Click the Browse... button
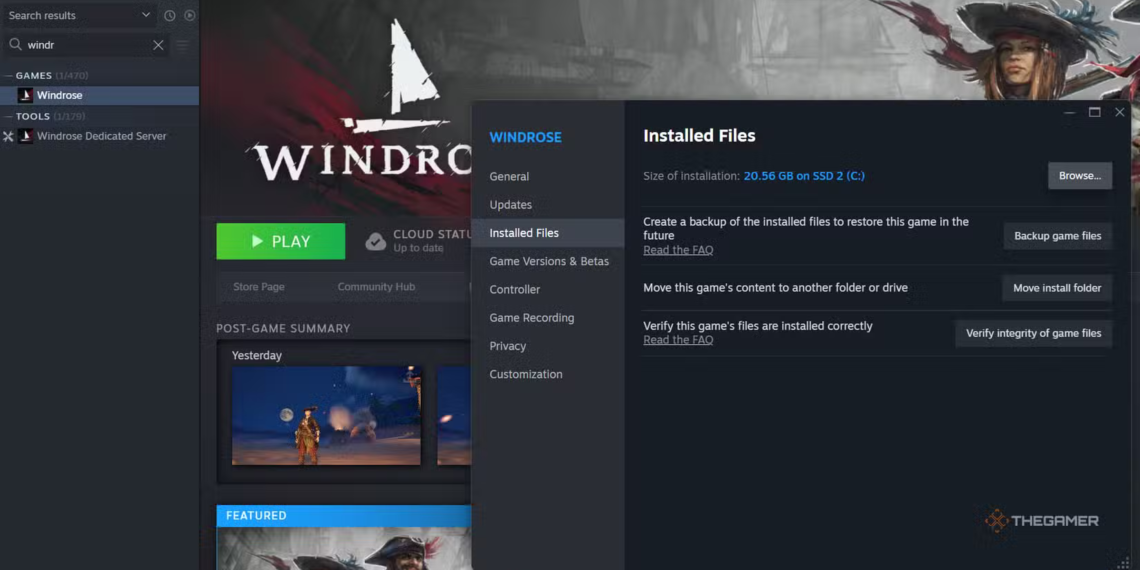 tap(1080, 176)
